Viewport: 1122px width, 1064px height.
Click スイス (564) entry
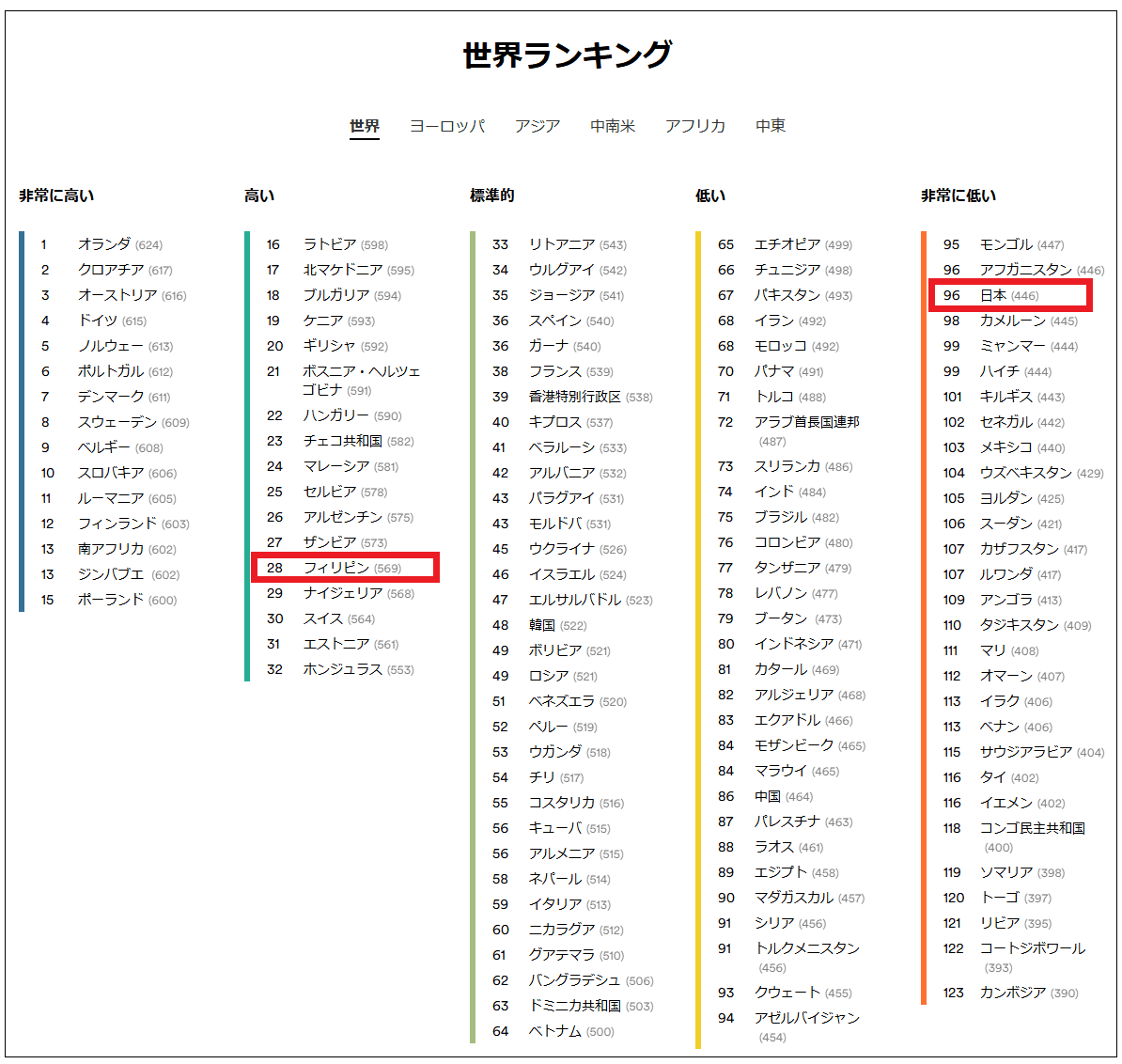[x=339, y=619]
